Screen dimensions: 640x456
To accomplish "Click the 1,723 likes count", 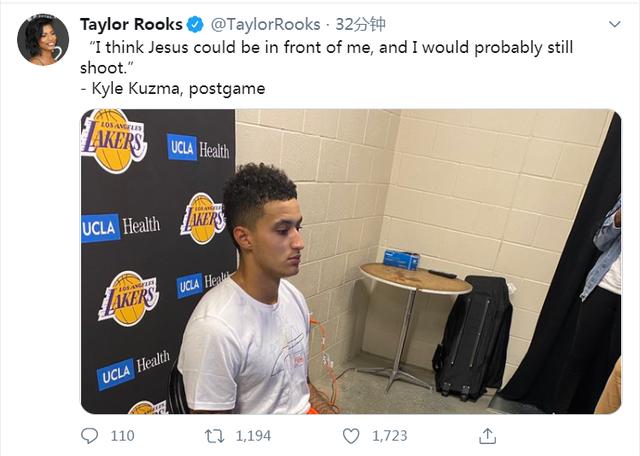I will pos(390,436).
